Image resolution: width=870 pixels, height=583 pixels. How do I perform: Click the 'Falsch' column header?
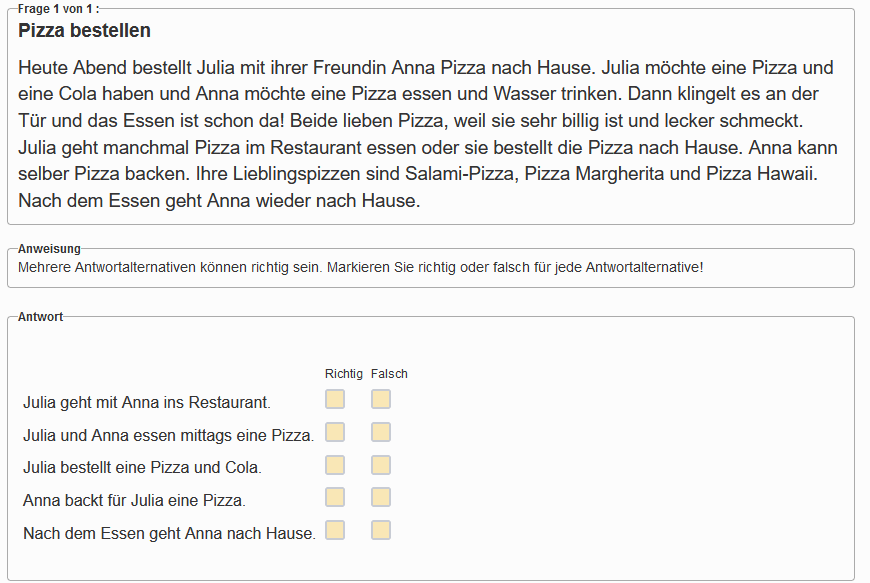[x=389, y=374]
